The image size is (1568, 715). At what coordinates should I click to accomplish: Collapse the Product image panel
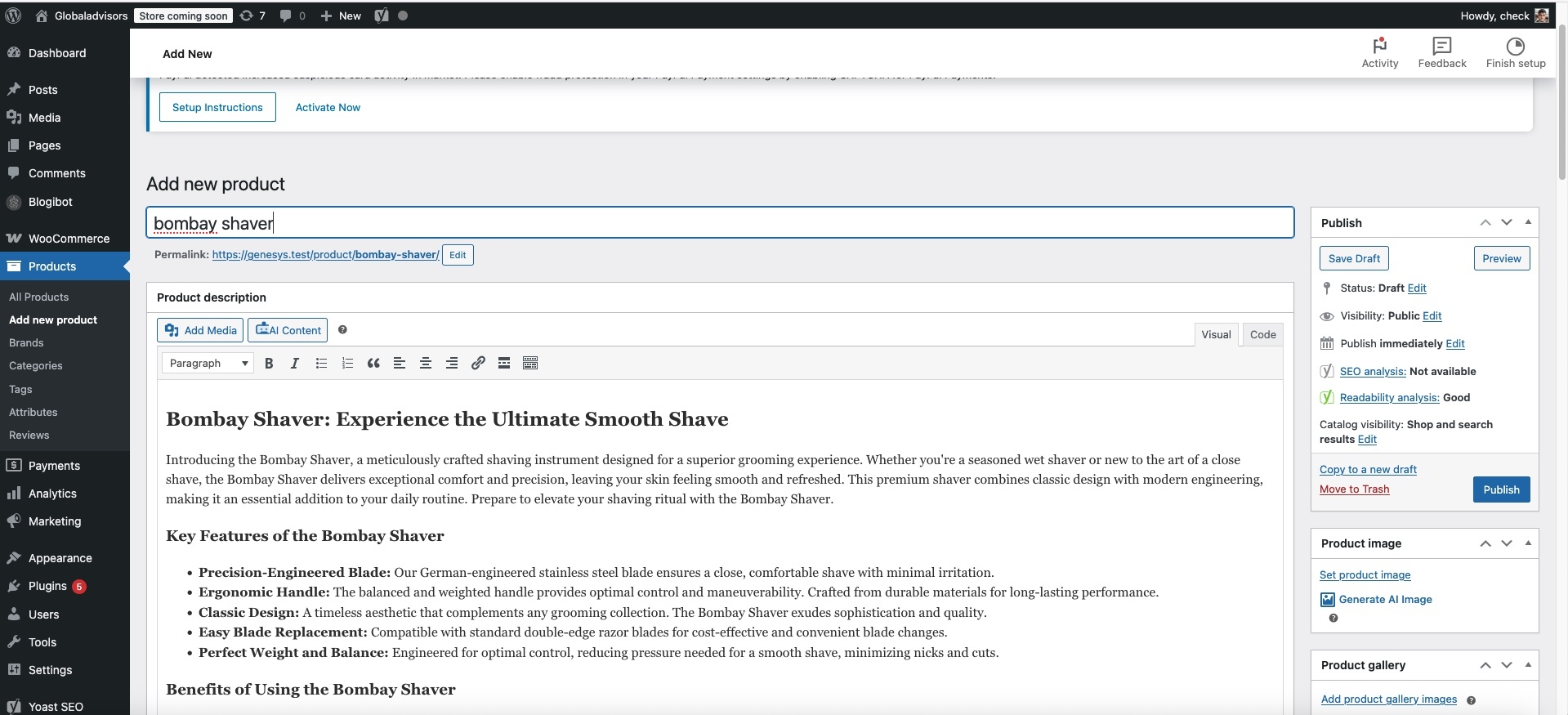[x=1528, y=543]
